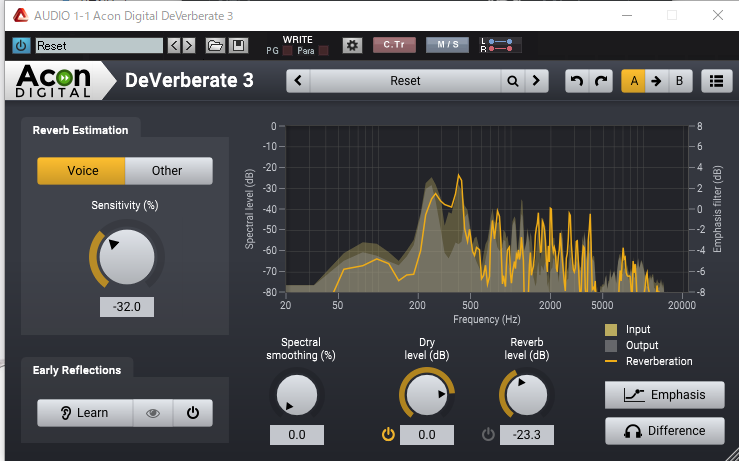Select previous DeVerberate preset arrow

click(298, 81)
